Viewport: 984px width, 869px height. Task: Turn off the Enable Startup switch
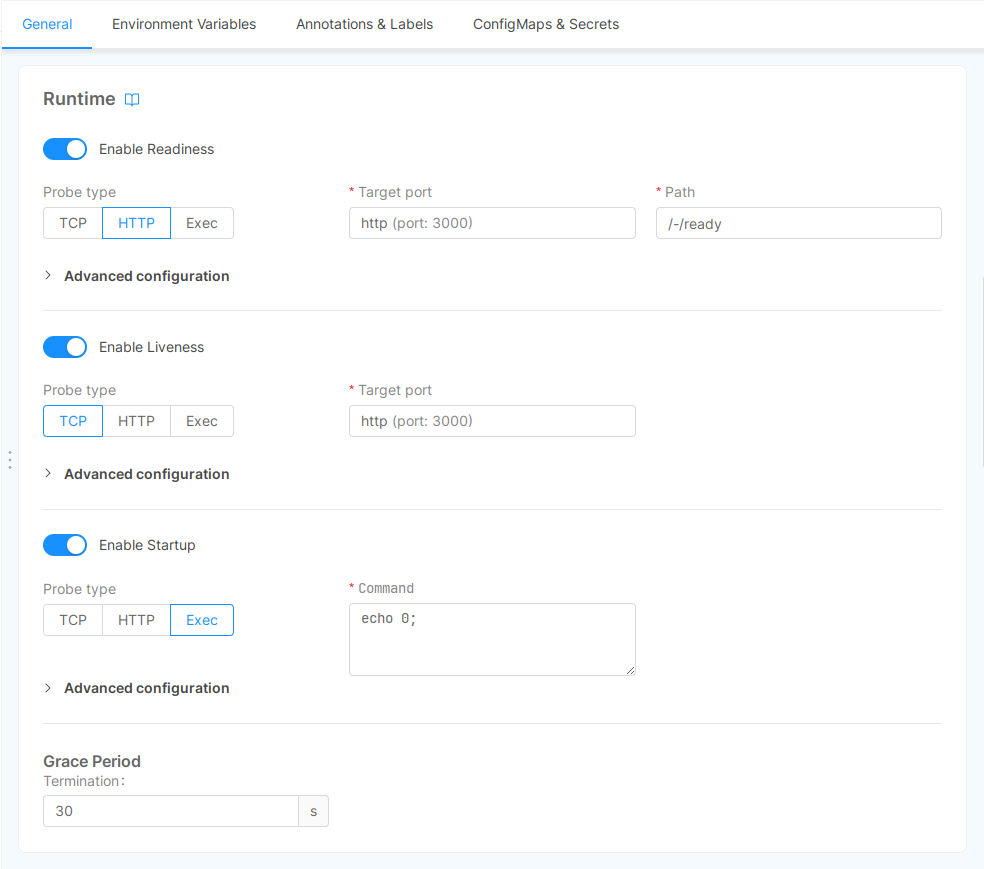[65, 545]
